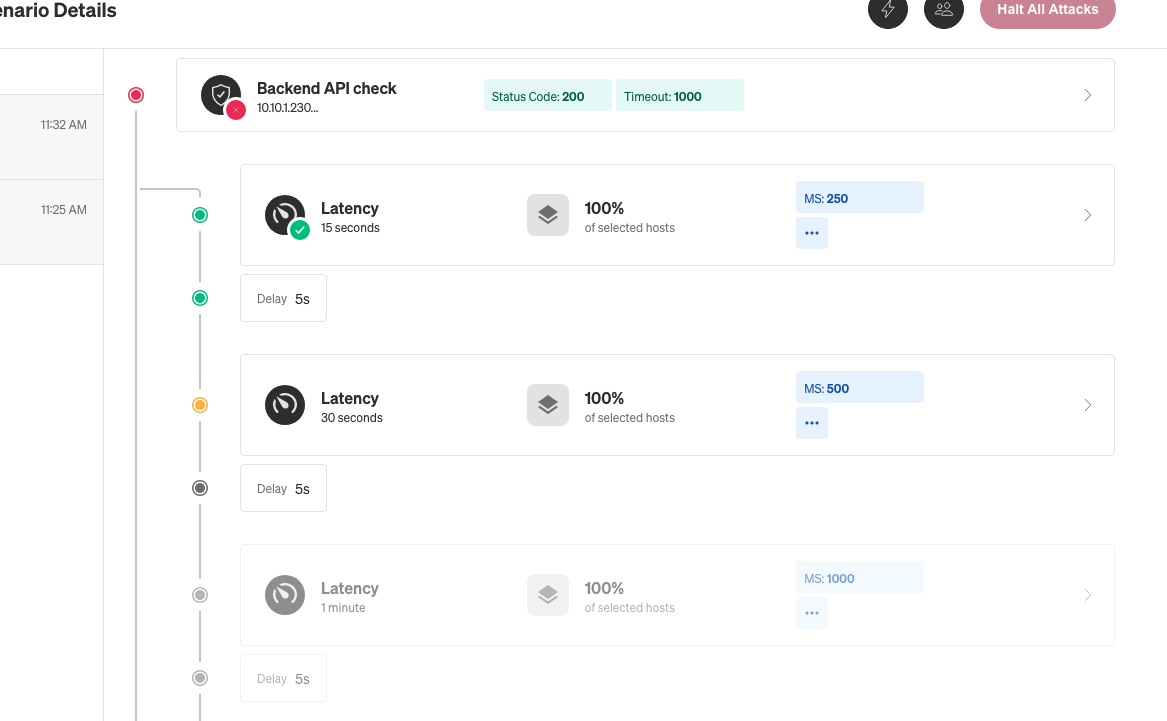1167x721 pixels.
Task: Click the first Delay 5s box
Action: (x=283, y=299)
